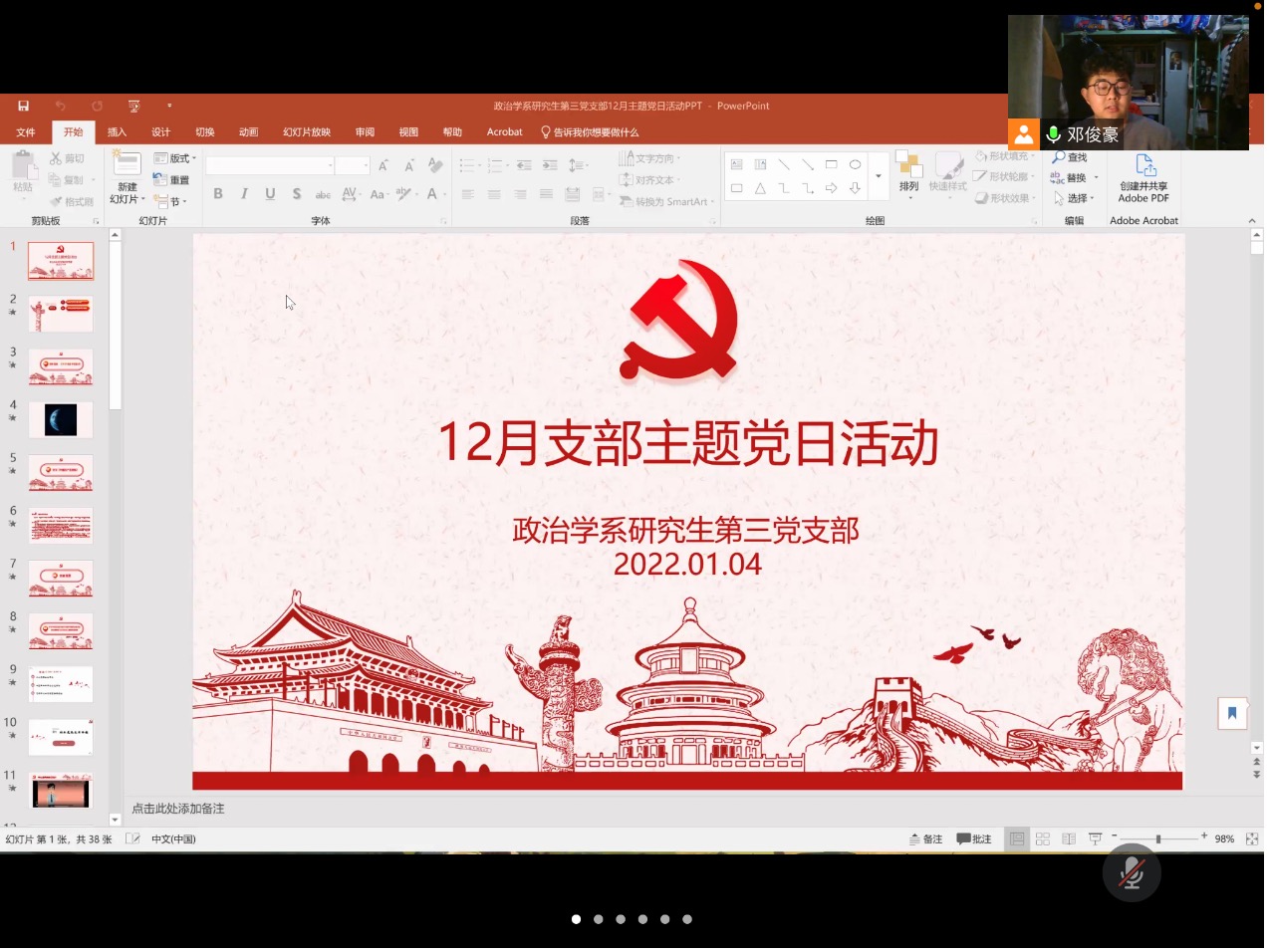Screen dimensions: 1269x952
Task: Select the oval shape in shapes gallery
Action: click(x=855, y=164)
